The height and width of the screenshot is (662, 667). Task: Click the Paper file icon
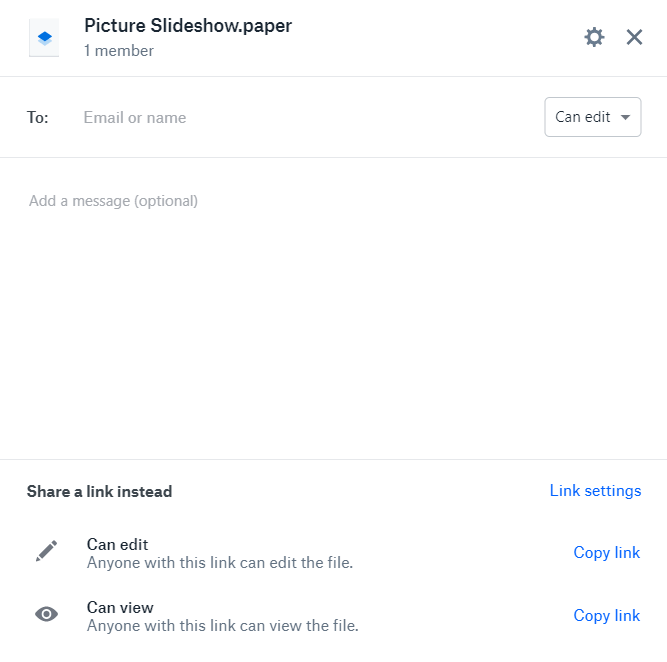click(44, 38)
